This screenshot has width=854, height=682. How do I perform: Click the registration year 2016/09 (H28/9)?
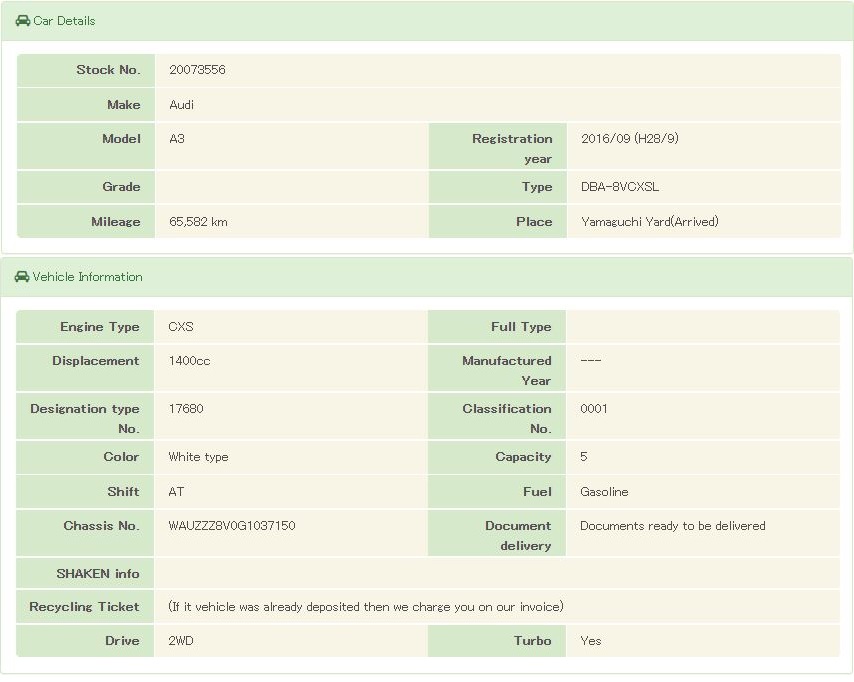629,139
